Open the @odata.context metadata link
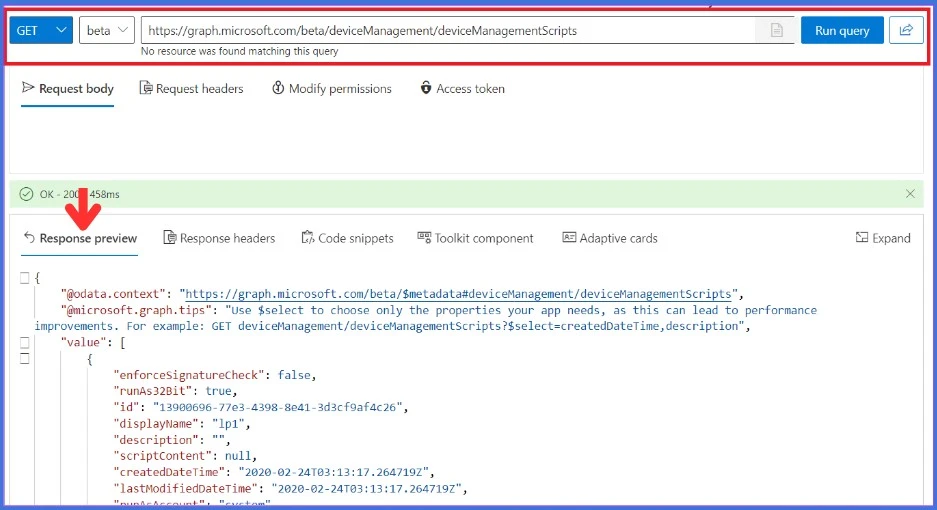This screenshot has width=937, height=510. pos(458,294)
